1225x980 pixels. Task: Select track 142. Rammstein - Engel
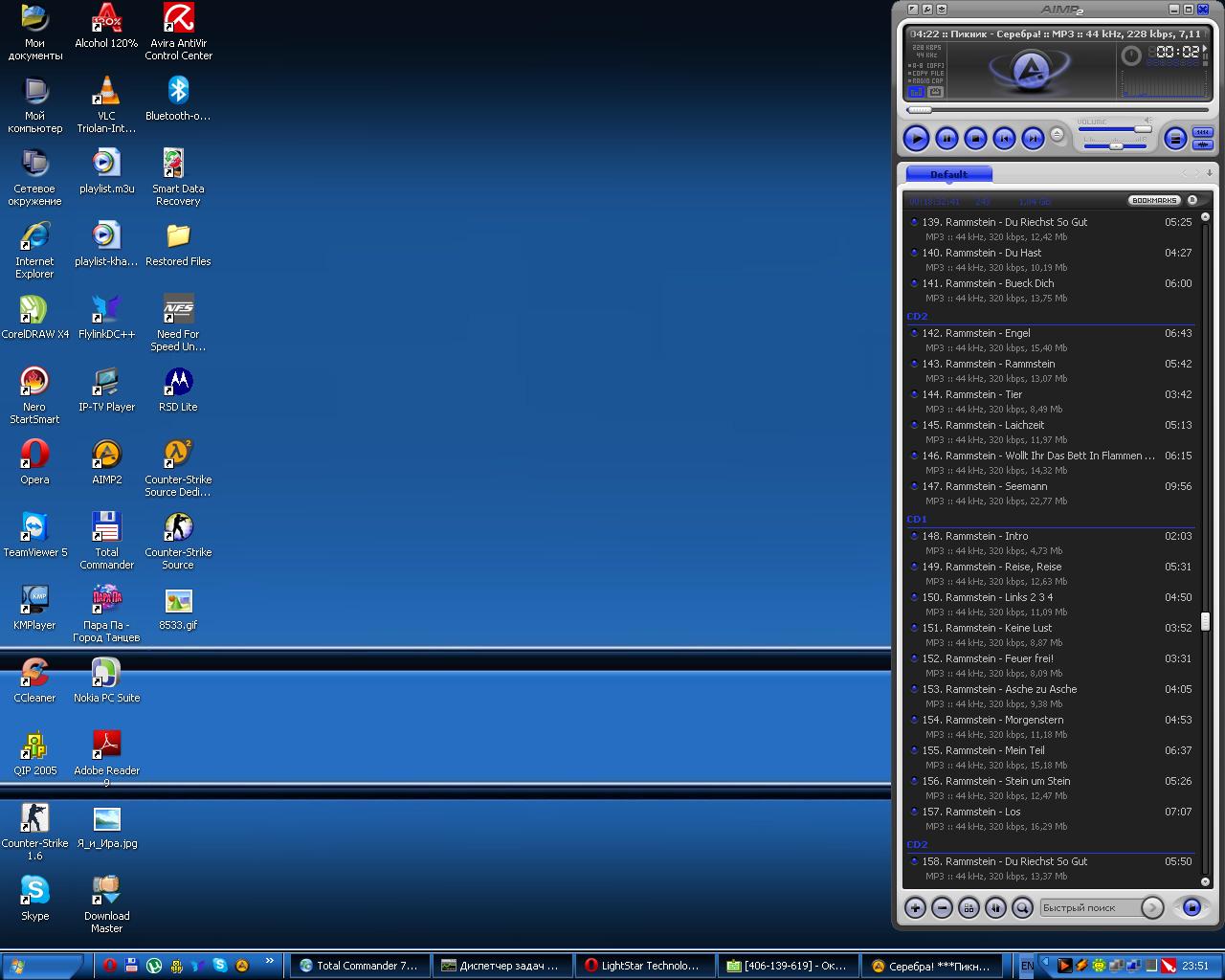[x=1051, y=341]
